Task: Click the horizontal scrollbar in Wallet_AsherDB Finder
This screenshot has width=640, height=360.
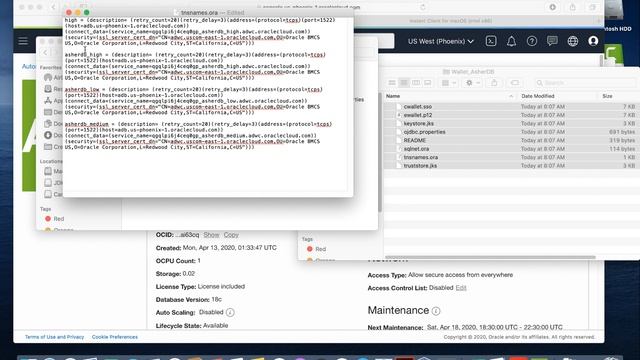Action: (x=490, y=257)
